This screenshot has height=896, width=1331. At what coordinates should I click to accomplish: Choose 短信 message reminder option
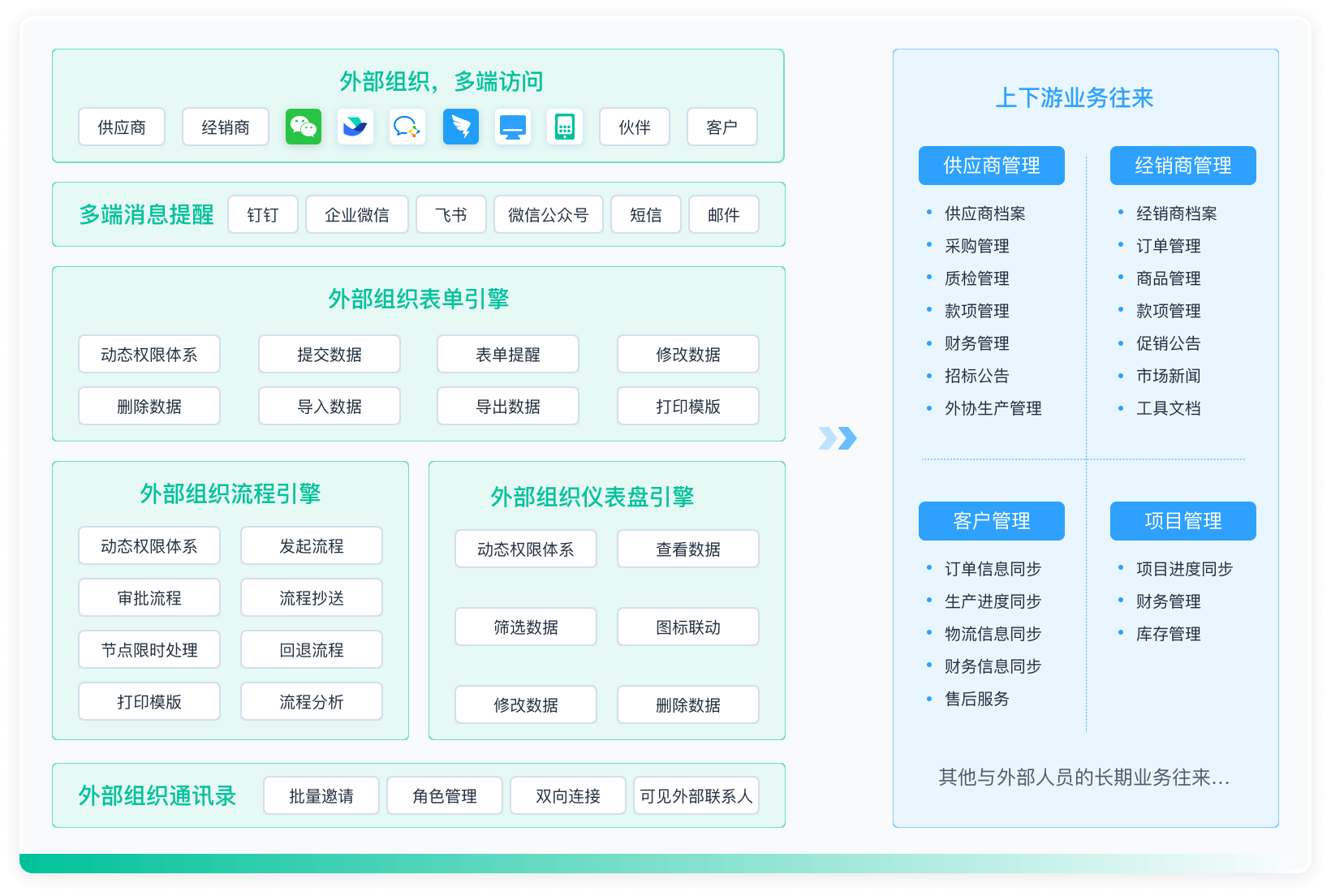click(x=646, y=214)
